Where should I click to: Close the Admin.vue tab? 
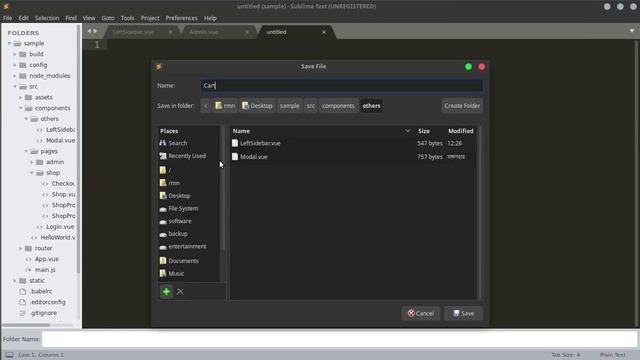247,32
